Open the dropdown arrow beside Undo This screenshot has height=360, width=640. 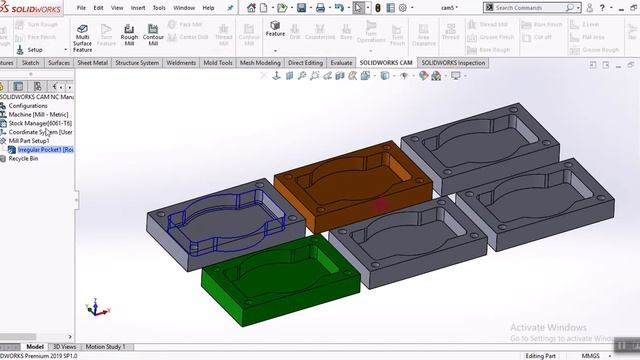pyautogui.click(x=348, y=7)
